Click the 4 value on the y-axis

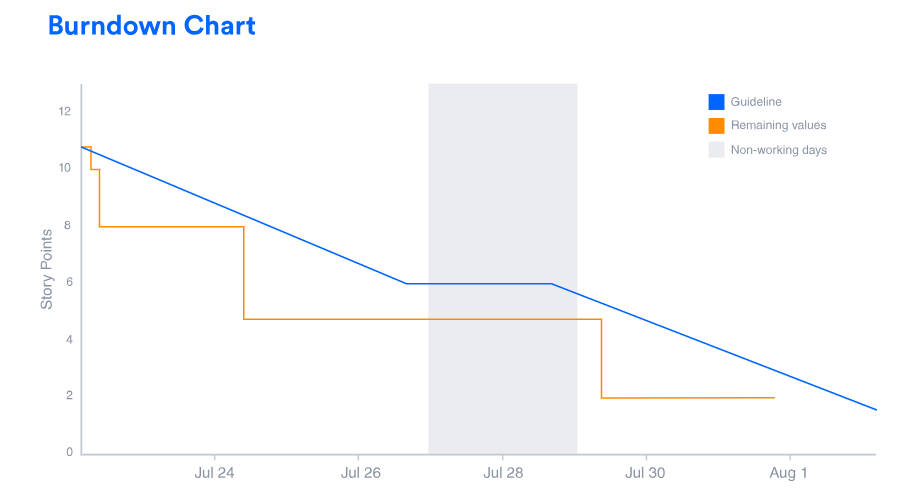(x=68, y=339)
